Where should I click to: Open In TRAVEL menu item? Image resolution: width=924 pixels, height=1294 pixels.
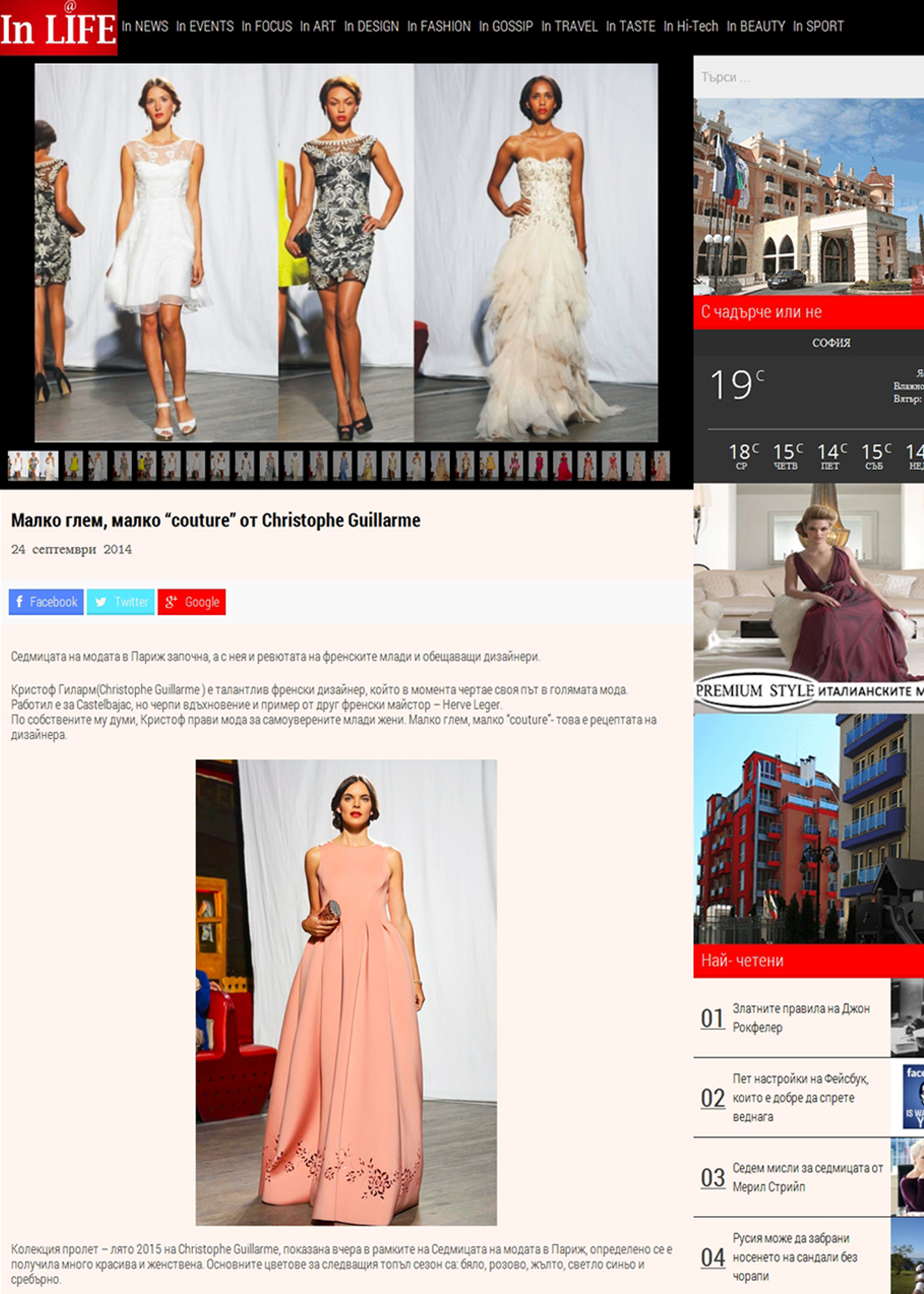point(569,27)
